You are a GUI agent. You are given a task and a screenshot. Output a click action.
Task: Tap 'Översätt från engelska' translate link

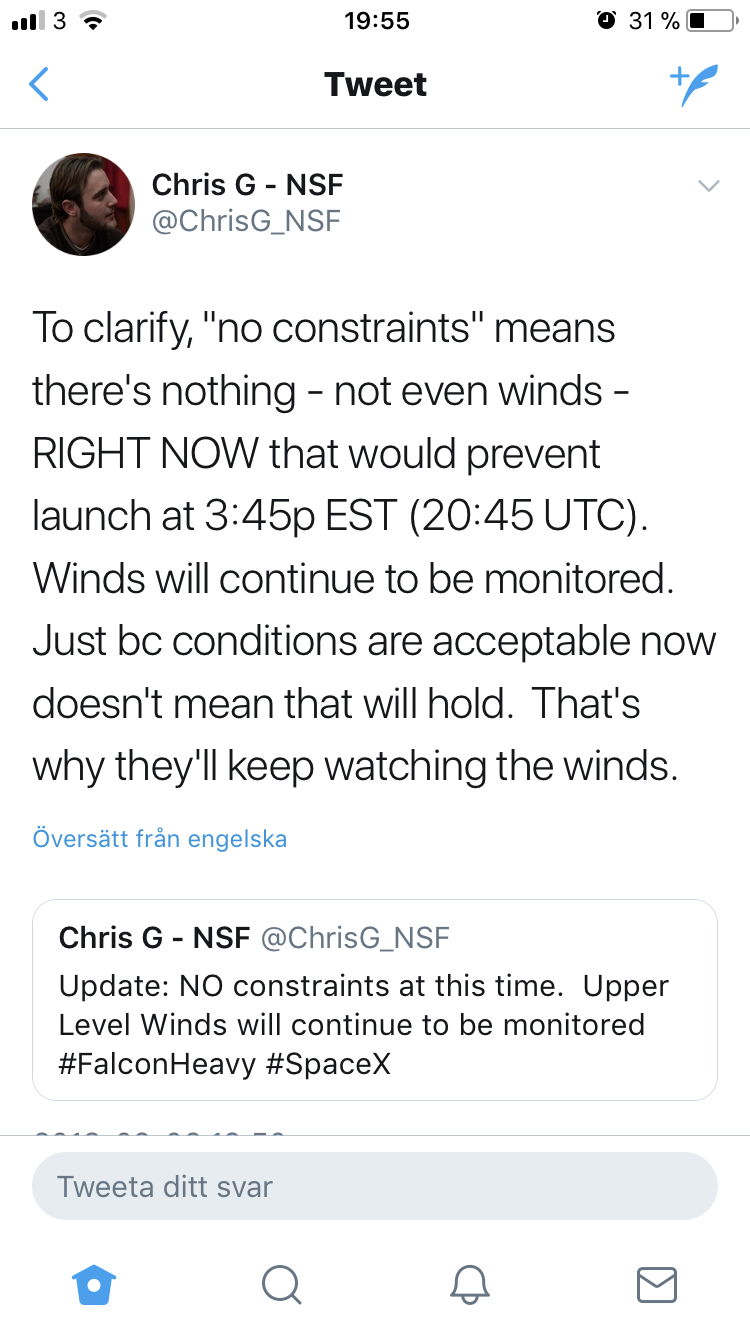point(160,838)
